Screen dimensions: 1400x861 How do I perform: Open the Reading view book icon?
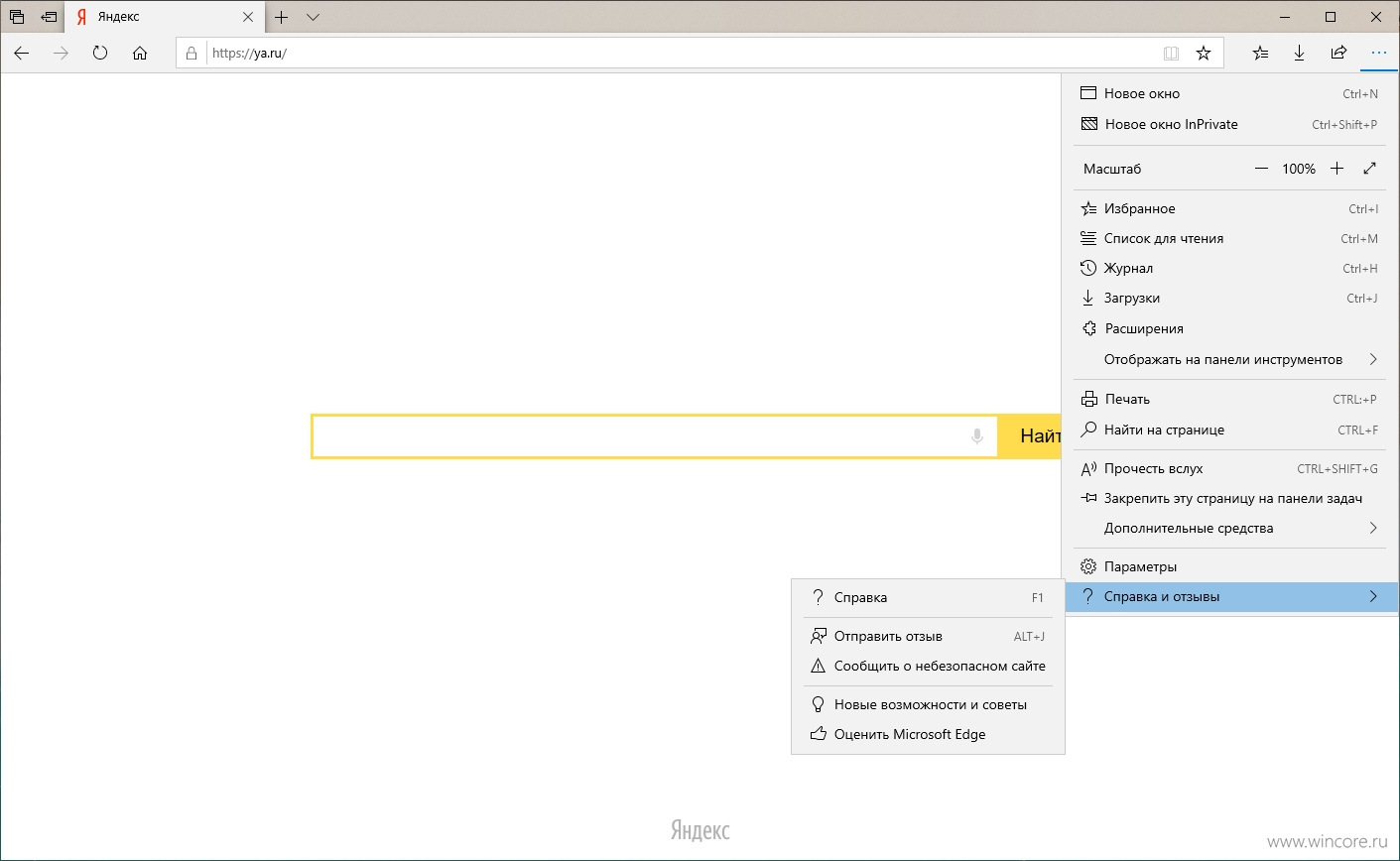tap(1171, 54)
